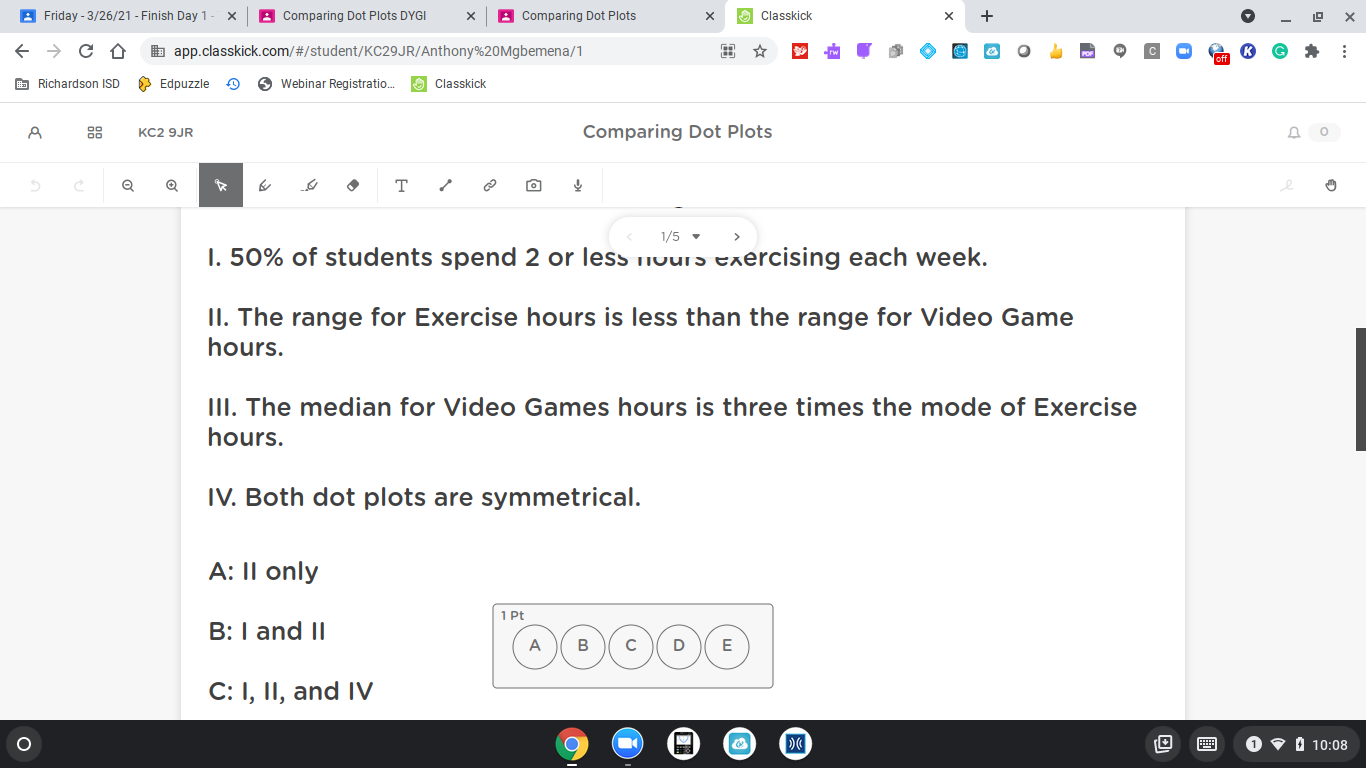Click the zoom out magnifier
This screenshot has width=1366, height=768.
coord(128,185)
